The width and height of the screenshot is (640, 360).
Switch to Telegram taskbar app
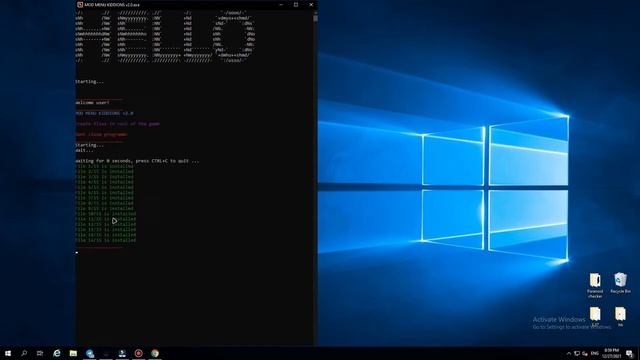[x=90, y=353]
